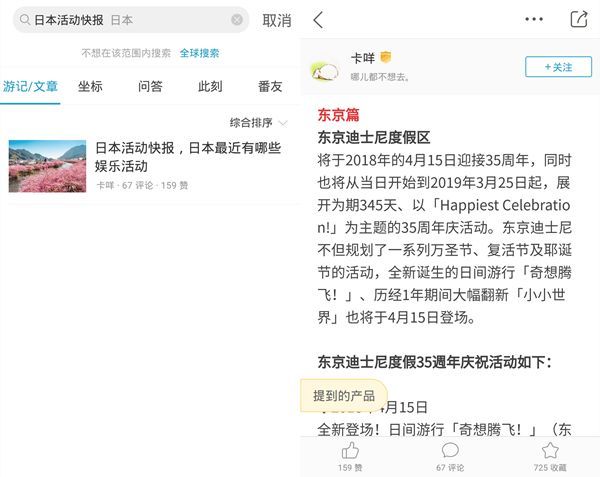Screen dimensions: 600x477
Task: Tap the share icon
Action: (578, 20)
